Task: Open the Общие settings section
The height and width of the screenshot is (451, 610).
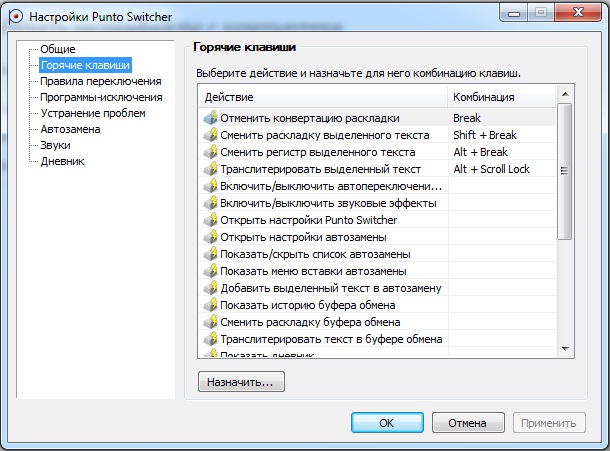Action: (58, 49)
